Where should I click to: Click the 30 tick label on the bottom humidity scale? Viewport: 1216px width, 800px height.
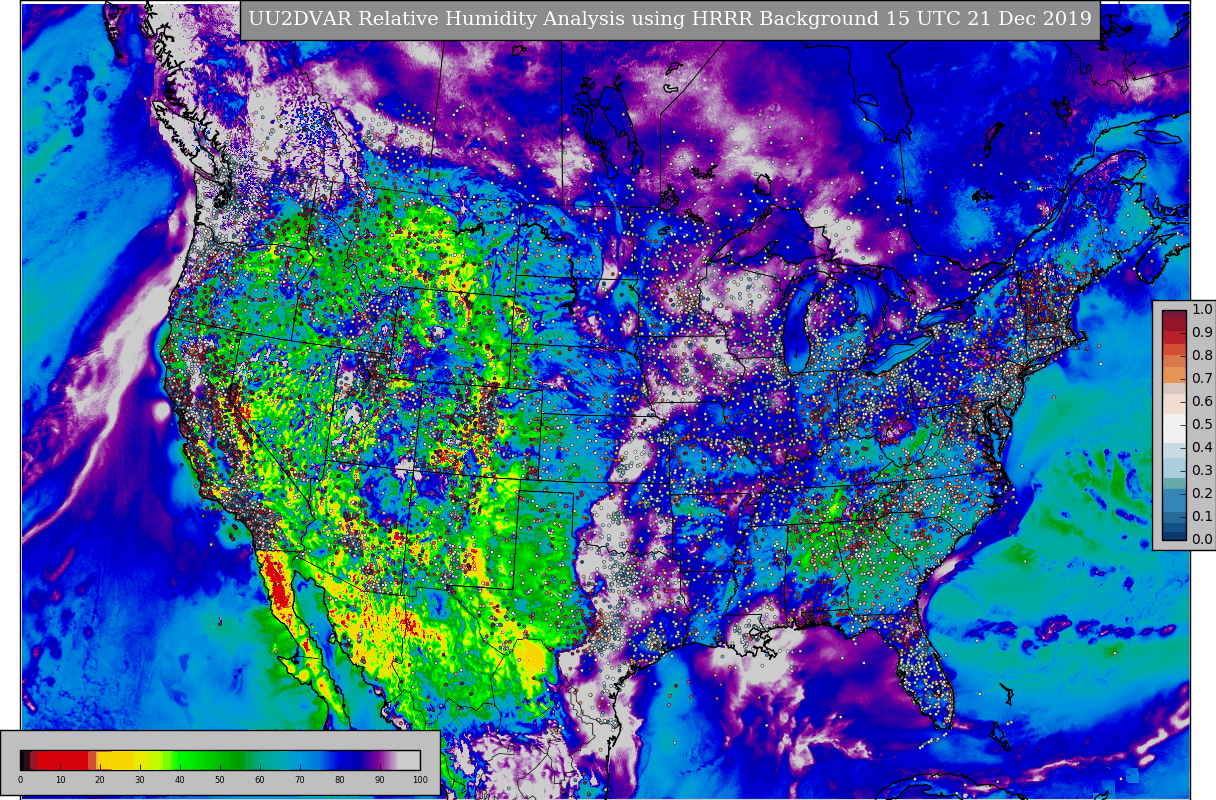[140, 780]
